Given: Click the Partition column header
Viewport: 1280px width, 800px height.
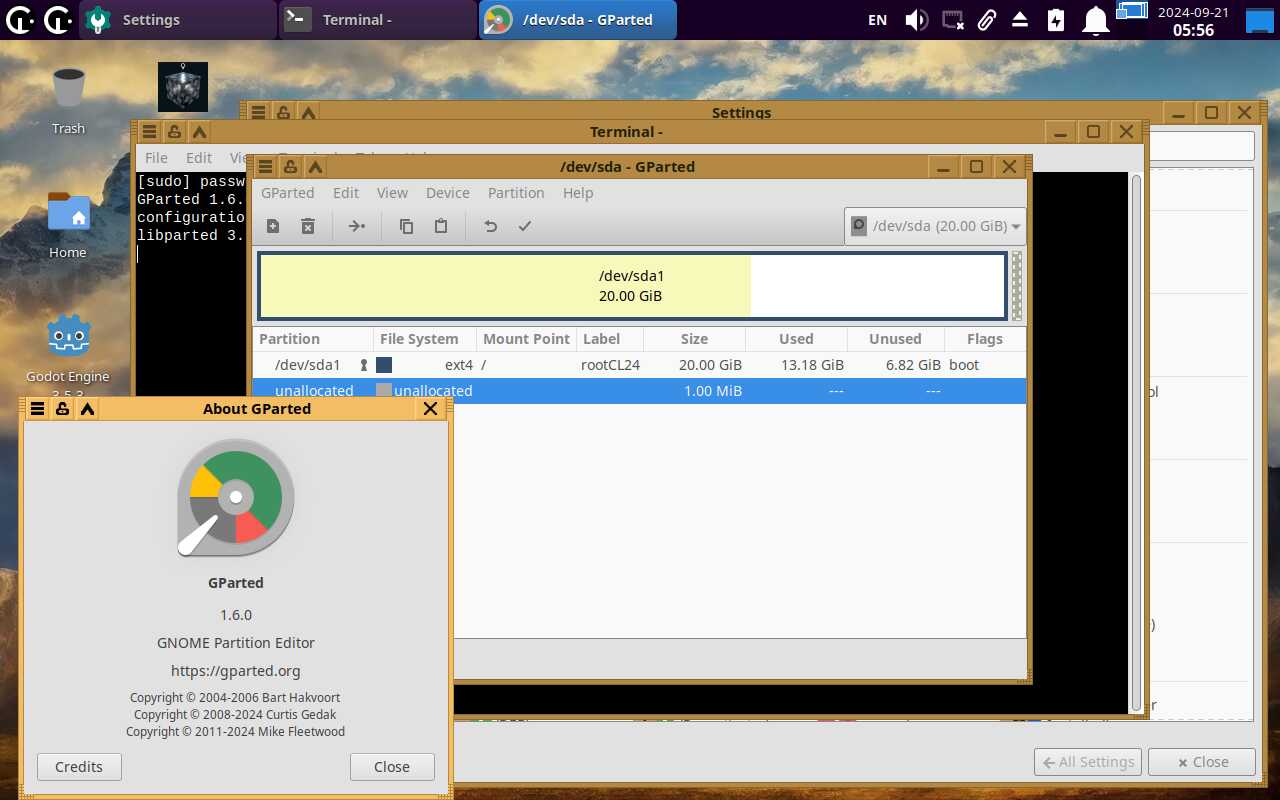Looking at the screenshot, I should click(313, 339).
